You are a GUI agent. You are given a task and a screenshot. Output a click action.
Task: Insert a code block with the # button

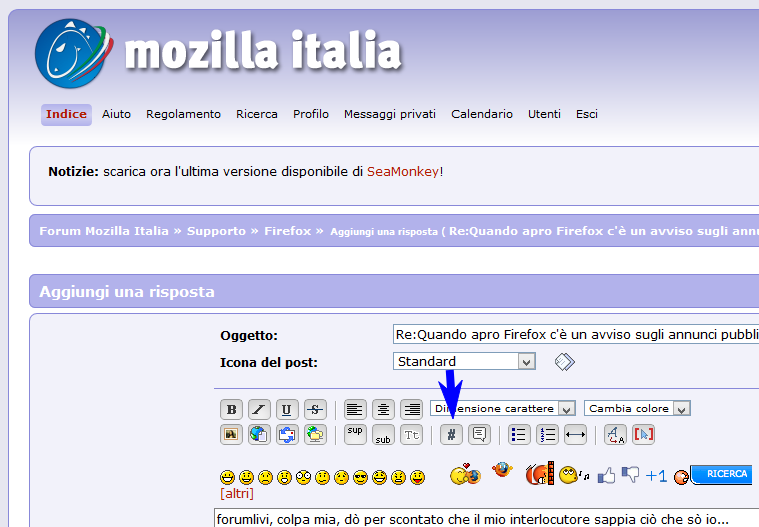451,434
